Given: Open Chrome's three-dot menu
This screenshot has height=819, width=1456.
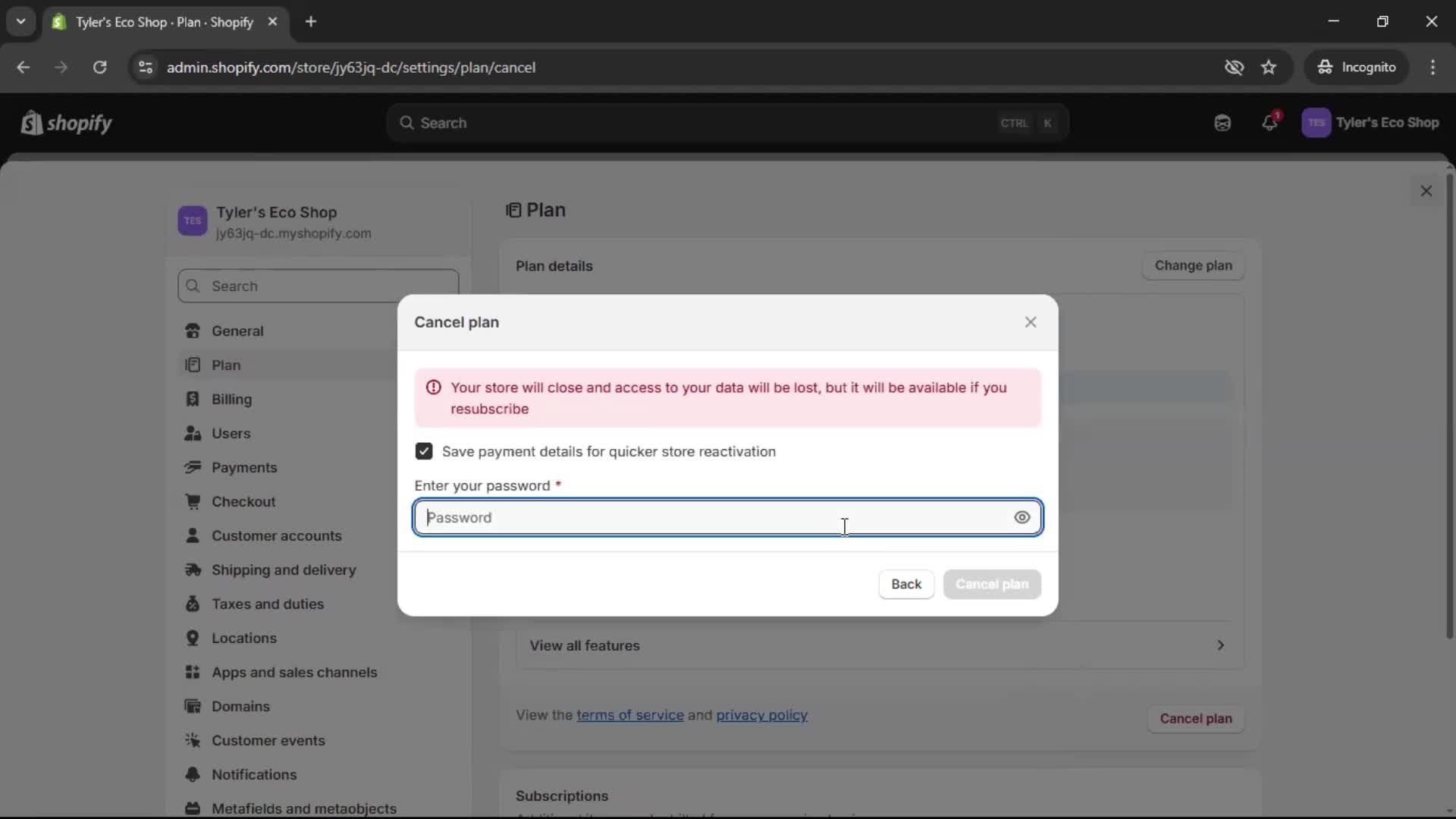Looking at the screenshot, I should 1432,67.
